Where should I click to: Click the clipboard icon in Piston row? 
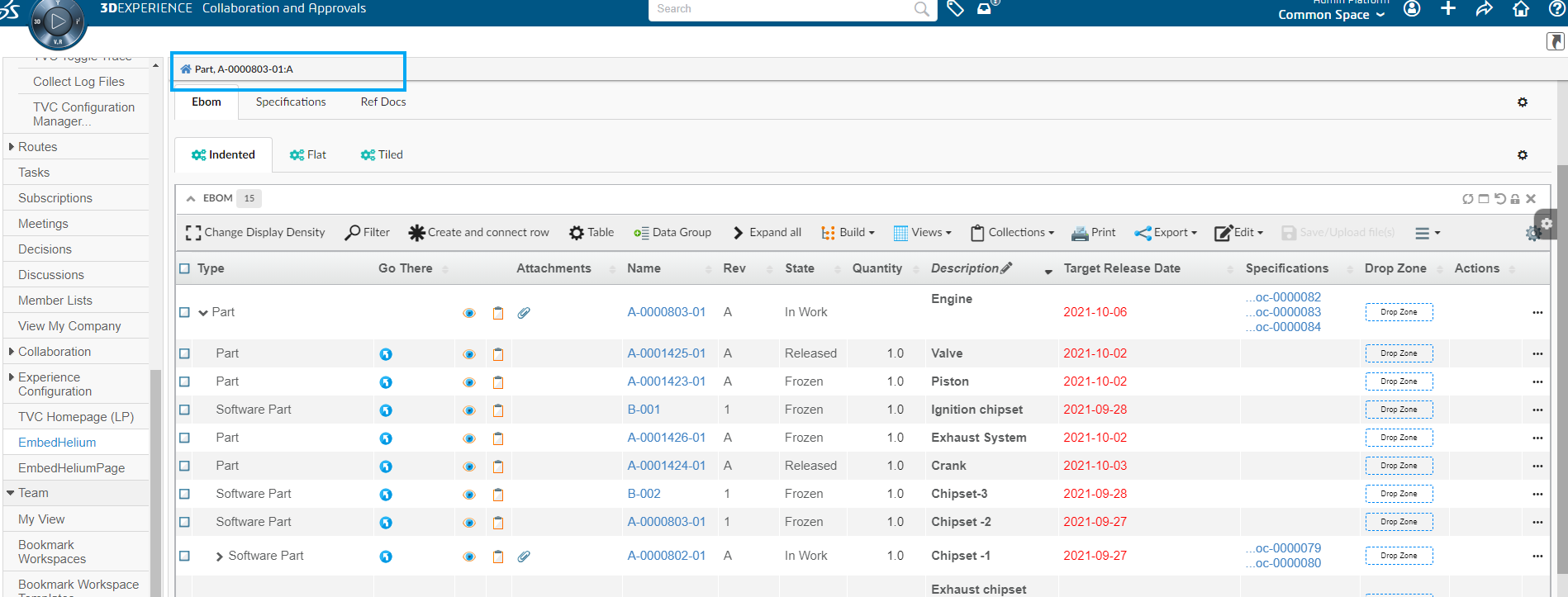[x=498, y=382]
